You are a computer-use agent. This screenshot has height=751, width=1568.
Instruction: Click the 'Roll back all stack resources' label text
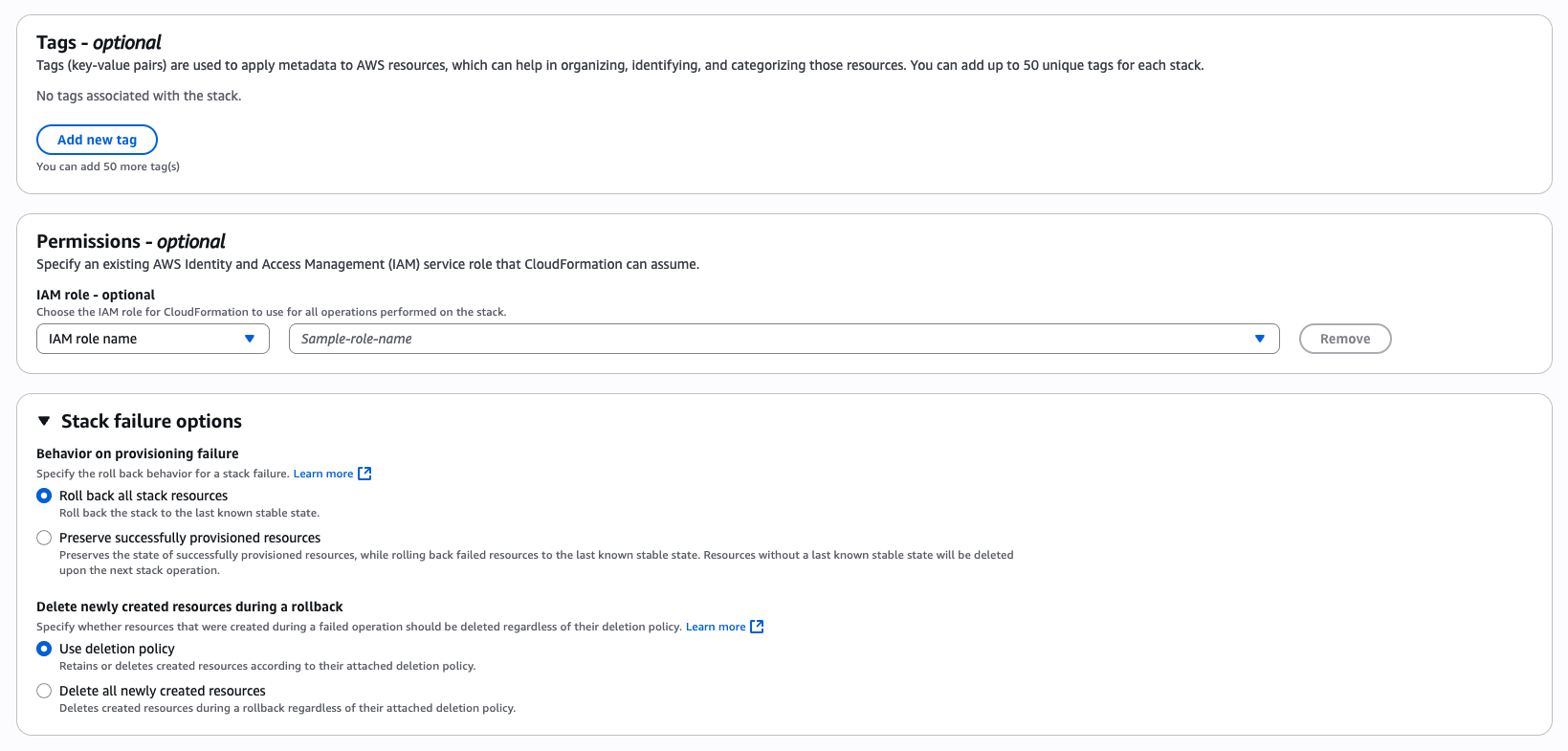click(x=144, y=496)
